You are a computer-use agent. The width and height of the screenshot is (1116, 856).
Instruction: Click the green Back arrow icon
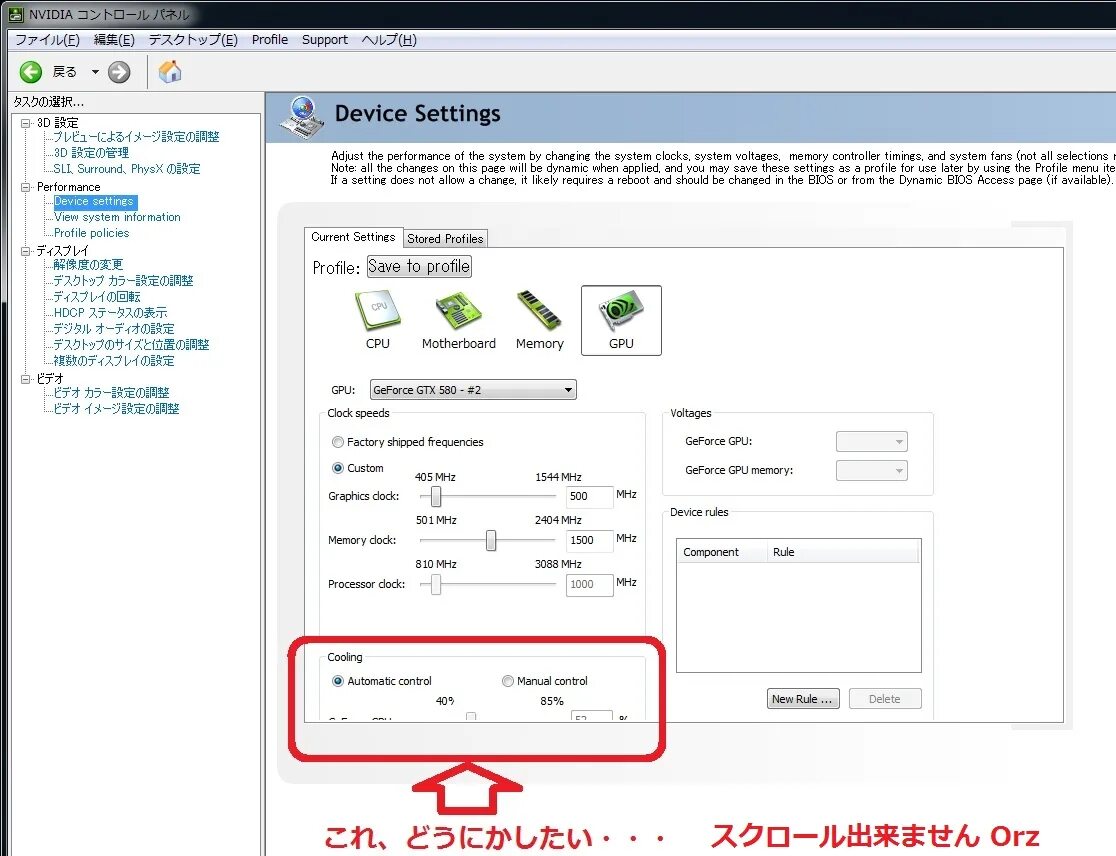[31, 72]
